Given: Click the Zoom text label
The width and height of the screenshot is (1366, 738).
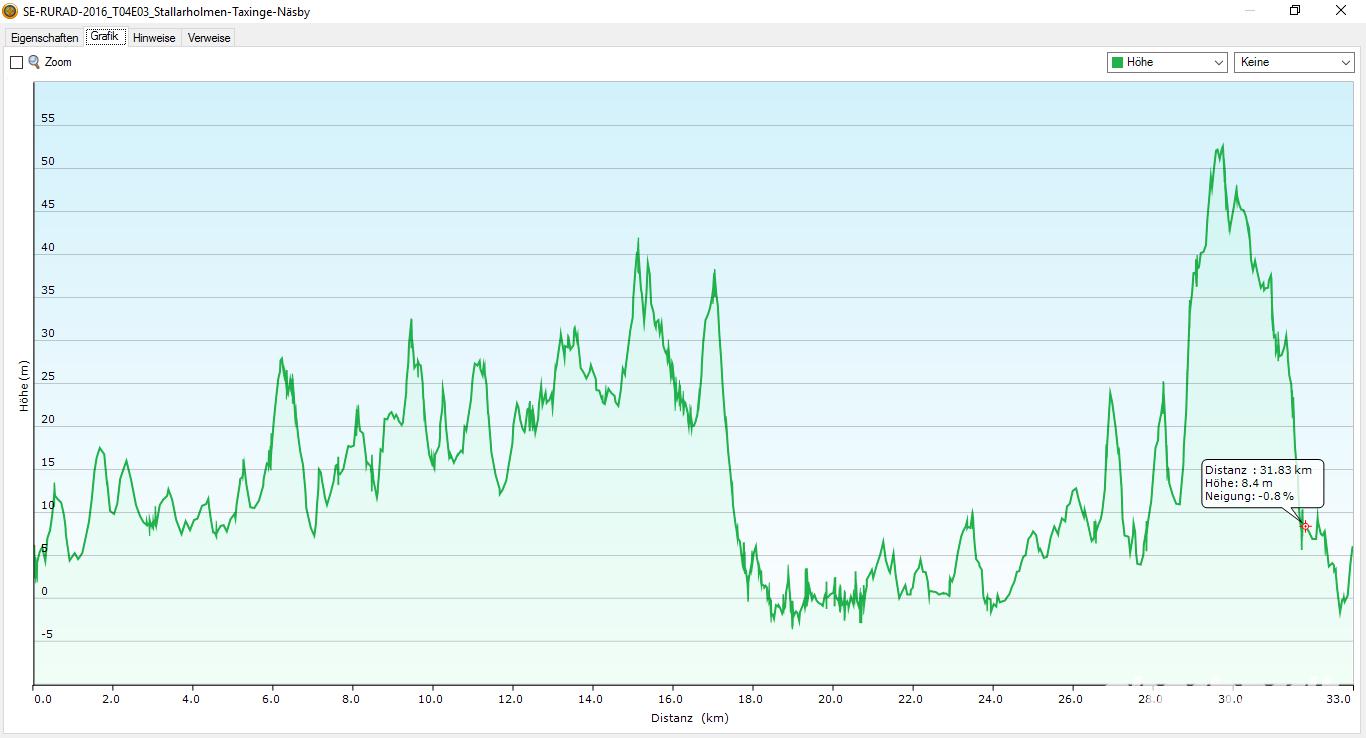Looking at the screenshot, I should (58, 62).
